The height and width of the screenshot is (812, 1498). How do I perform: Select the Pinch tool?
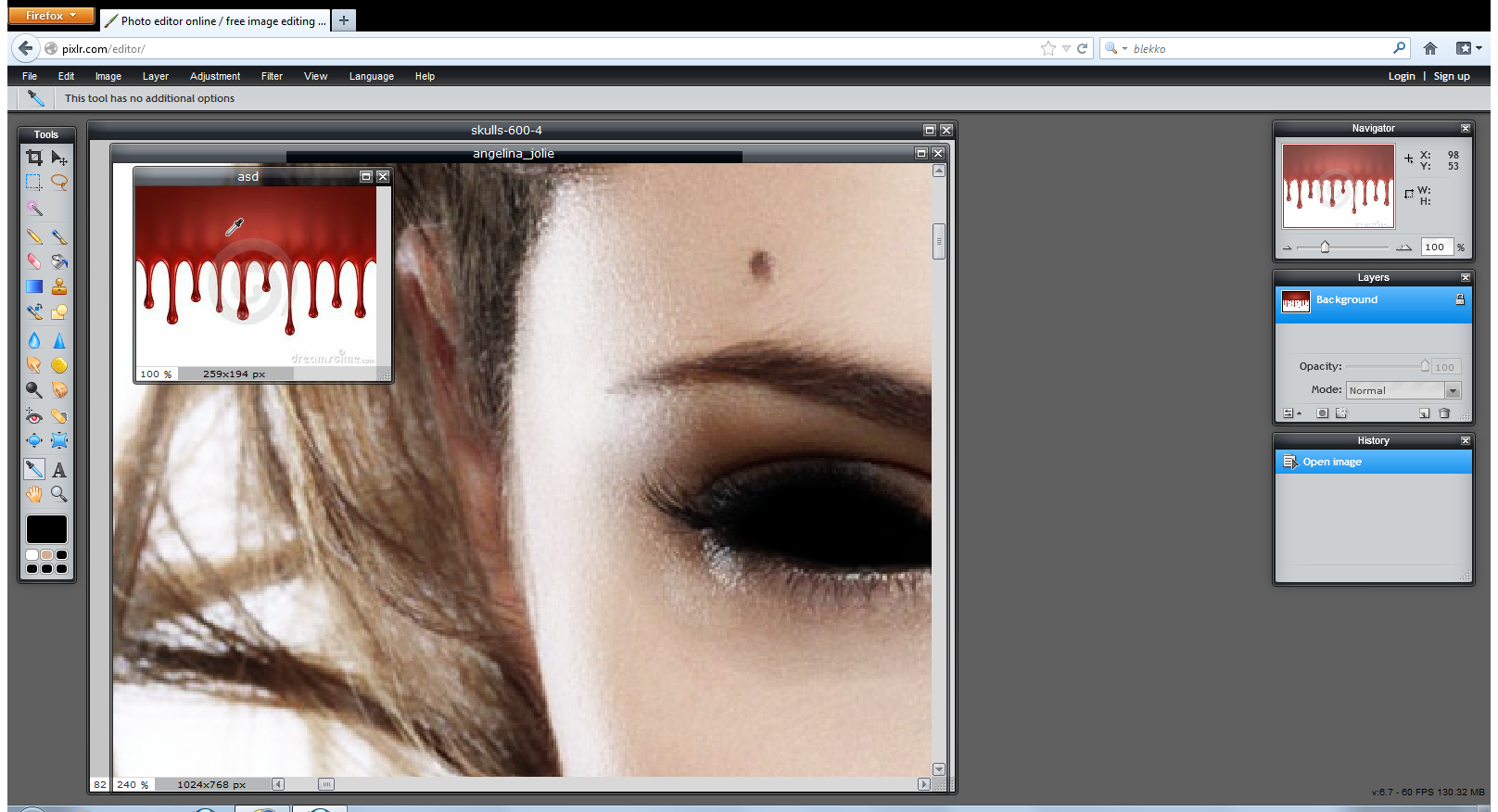click(x=59, y=440)
